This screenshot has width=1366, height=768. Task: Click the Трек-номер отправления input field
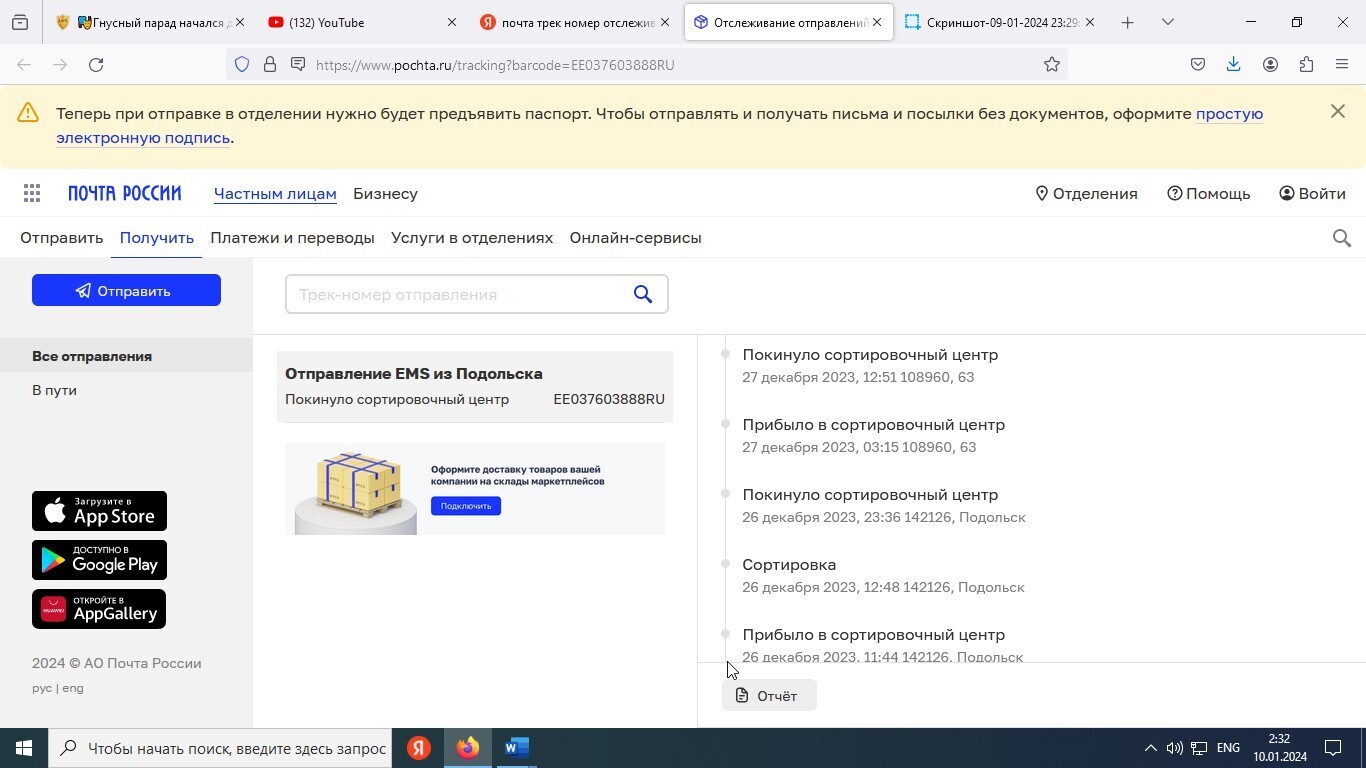coord(455,295)
